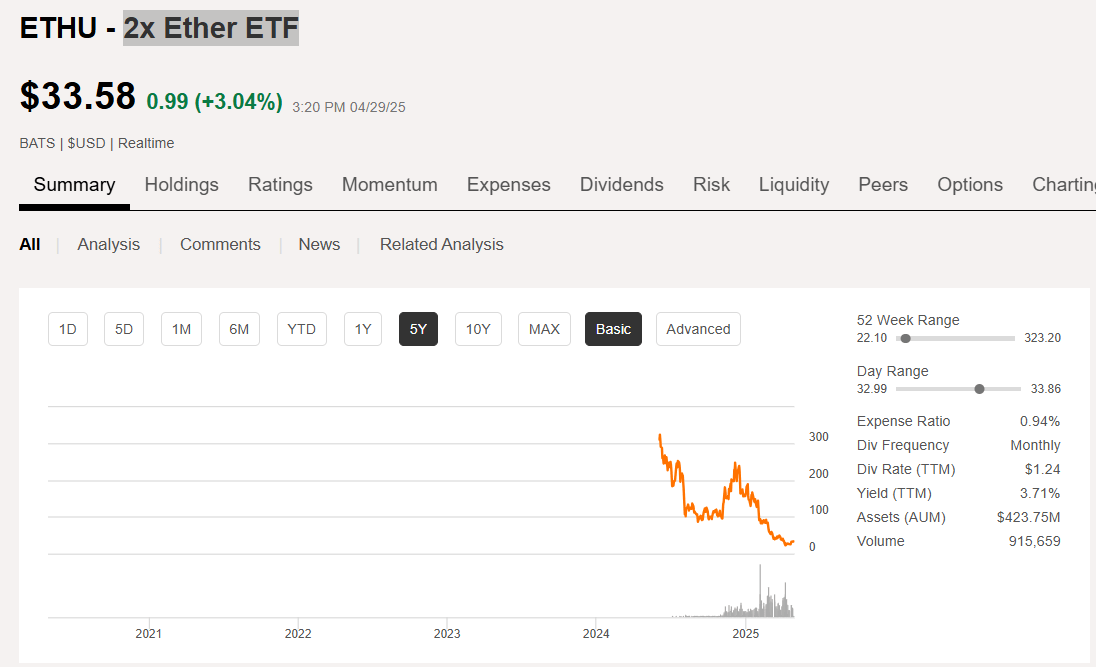Switch chart to 1D timeframe
This screenshot has width=1096, height=667.
point(68,329)
